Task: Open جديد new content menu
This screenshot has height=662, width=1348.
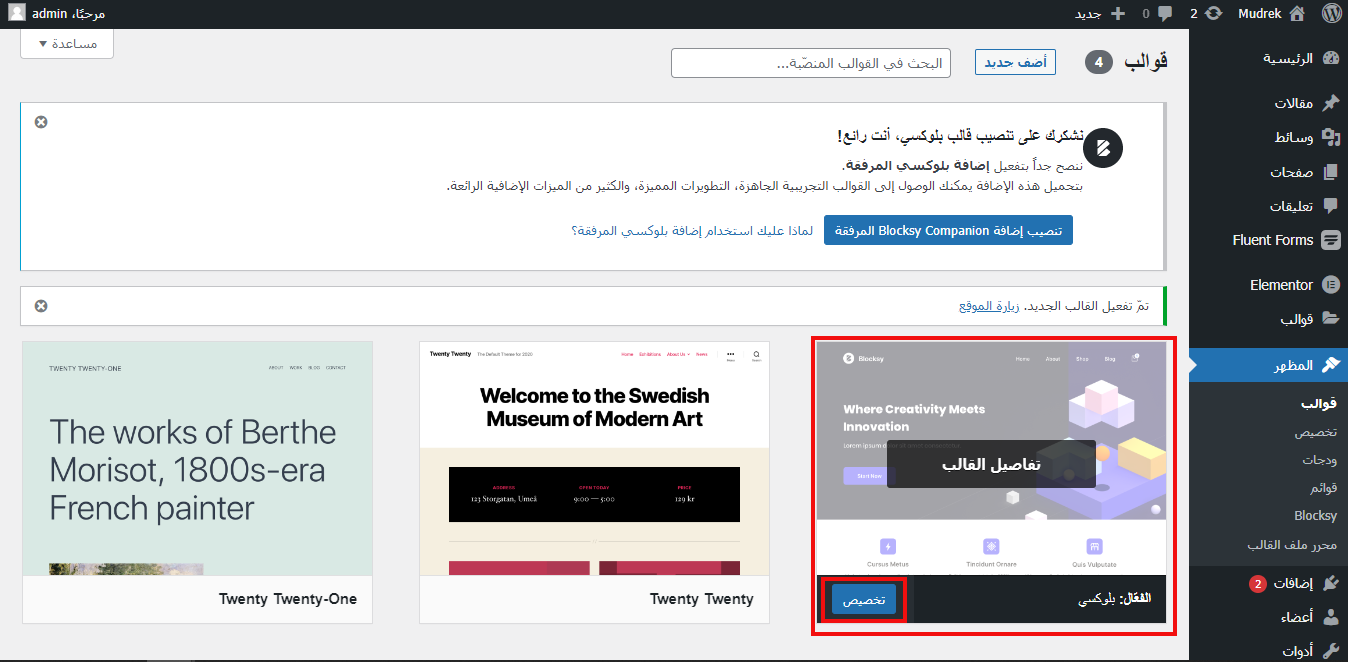Action: [x=1100, y=14]
